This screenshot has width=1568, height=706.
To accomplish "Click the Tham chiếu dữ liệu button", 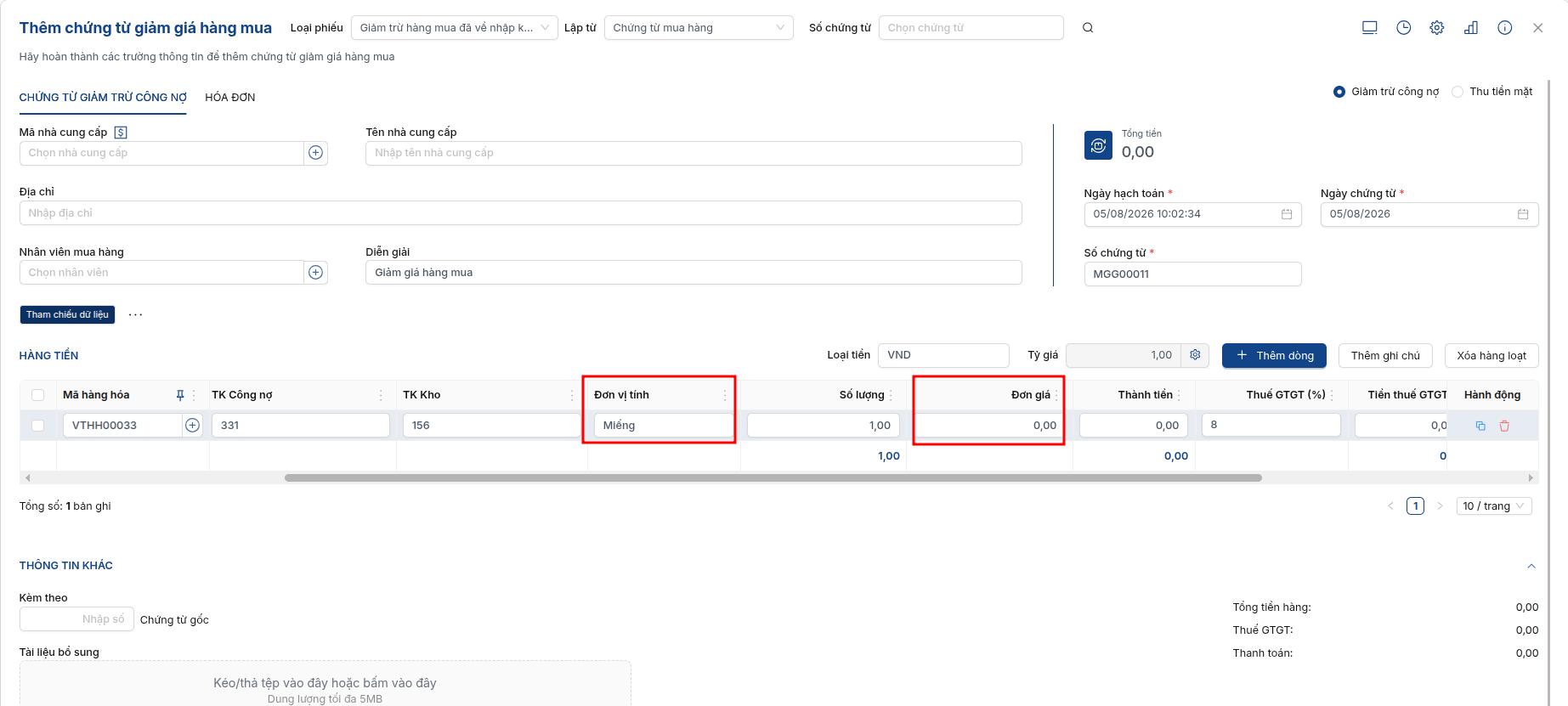I will pyautogui.click(x=67, y=314).
